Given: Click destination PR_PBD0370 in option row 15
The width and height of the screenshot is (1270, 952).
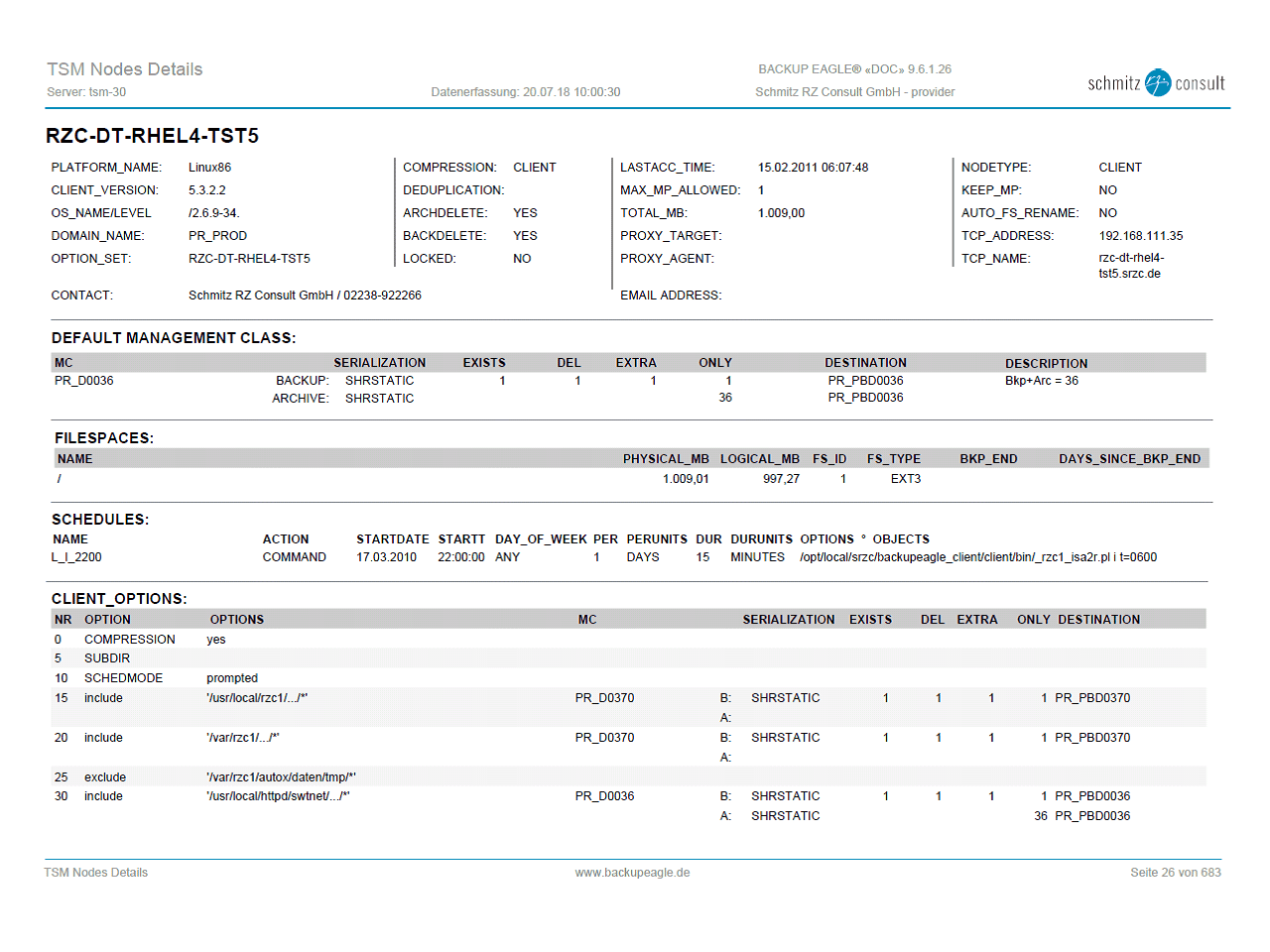Looking at the screenshot, I should point(1092,698).
